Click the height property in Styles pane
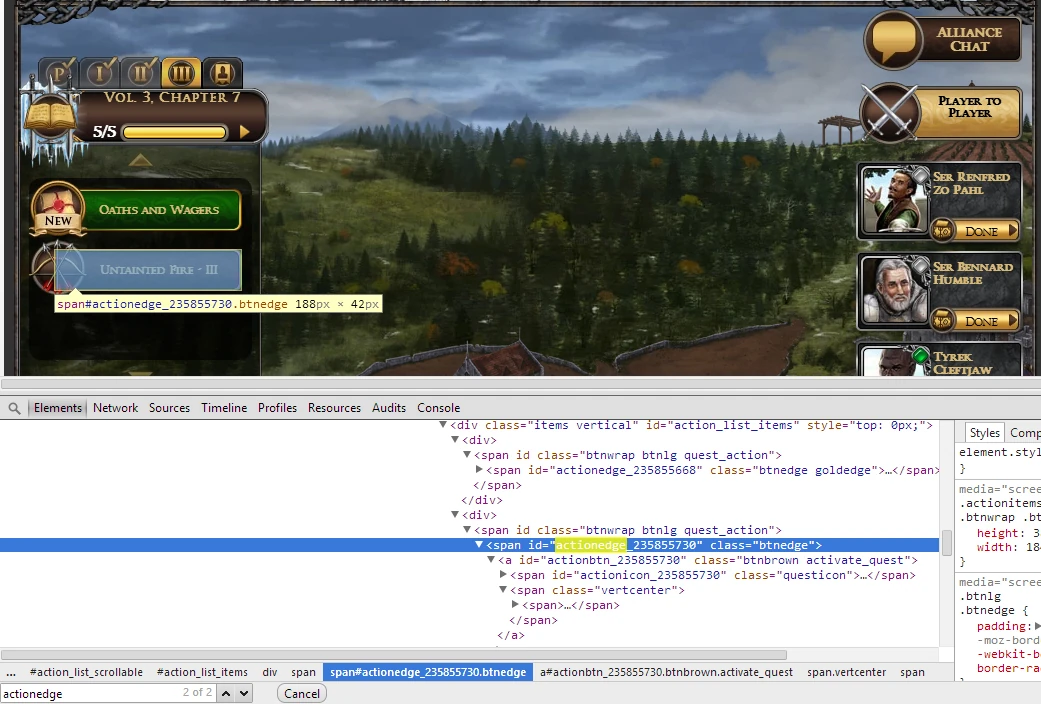The image size is (1041, 704). (x=998, y=533)
